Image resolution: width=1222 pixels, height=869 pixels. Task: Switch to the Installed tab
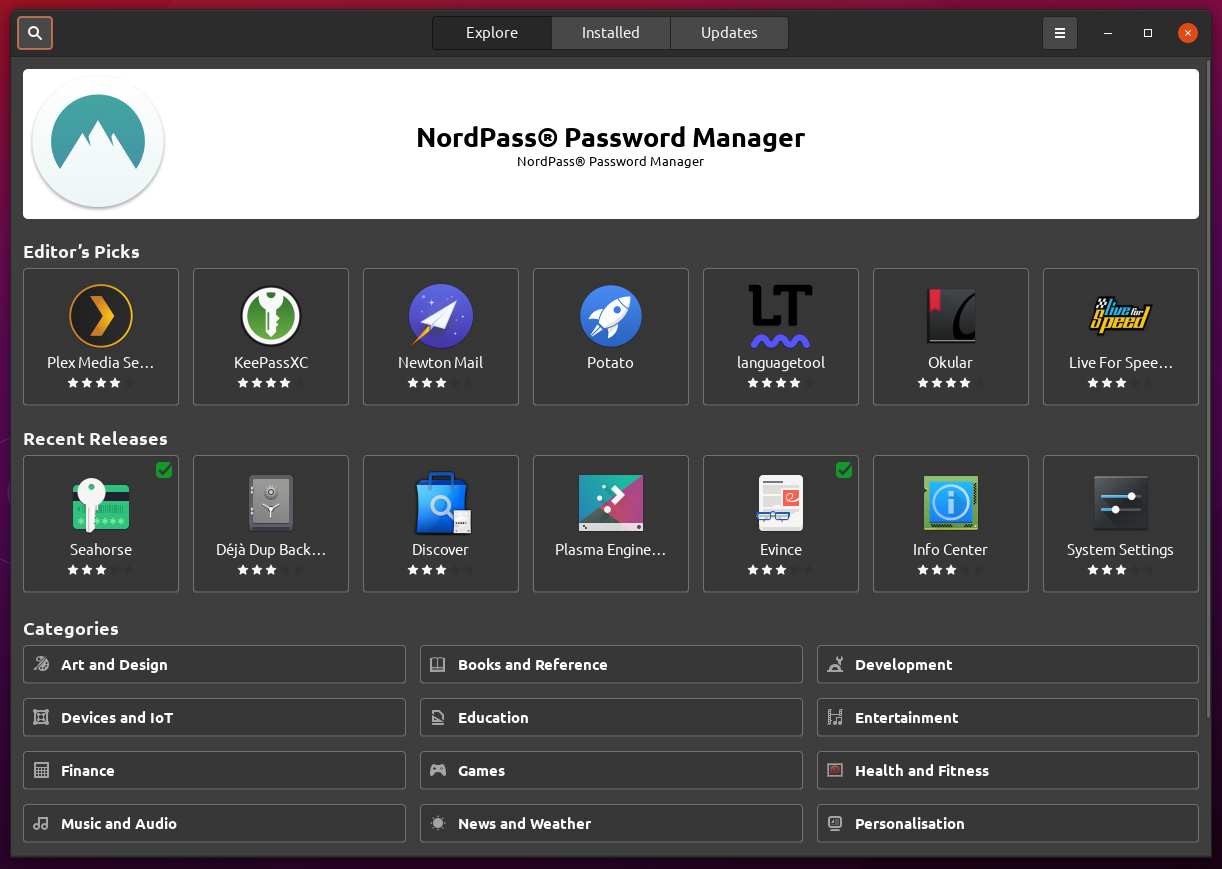[x=611, y=33]
